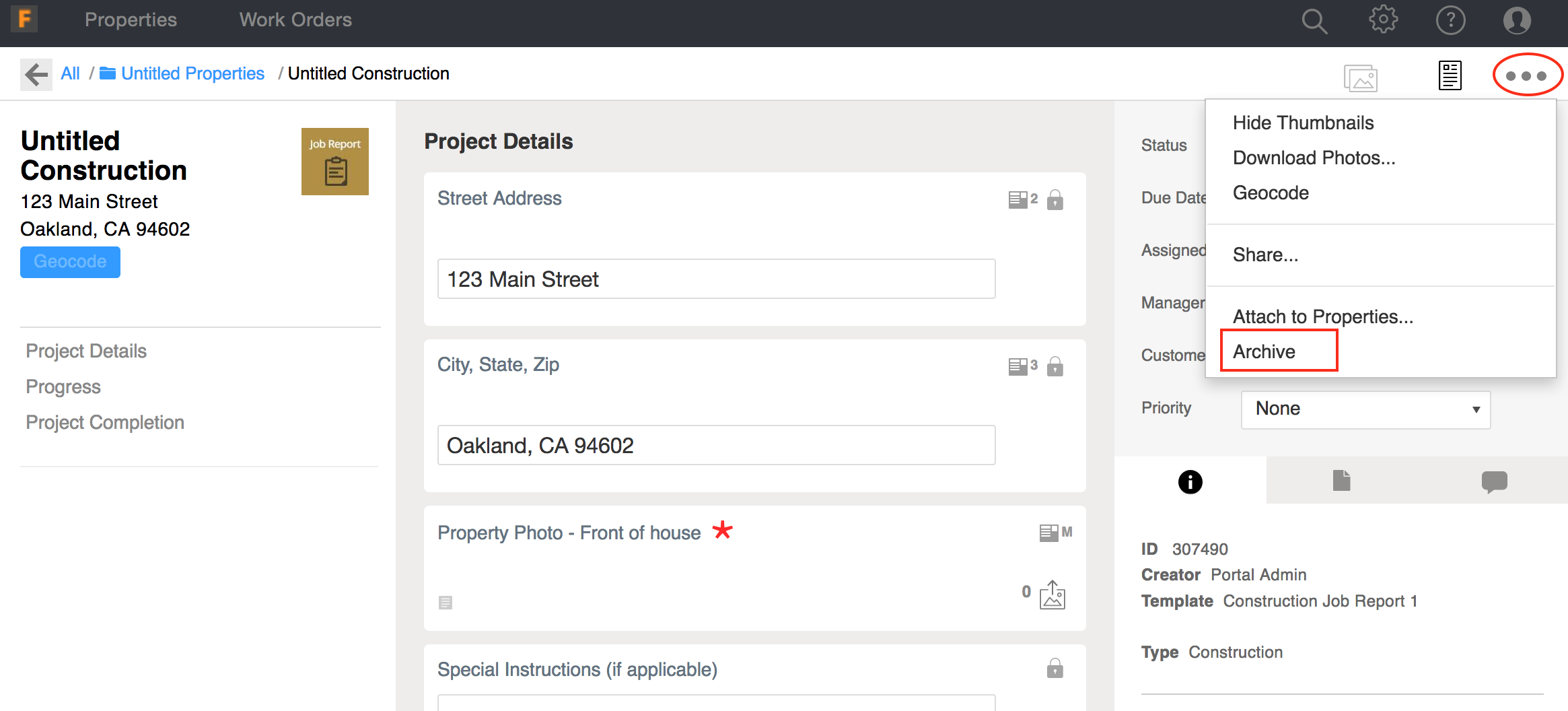1568x711 pixels.
Task: Click the photo upload icon for Property Photo
Action: 1053,595
